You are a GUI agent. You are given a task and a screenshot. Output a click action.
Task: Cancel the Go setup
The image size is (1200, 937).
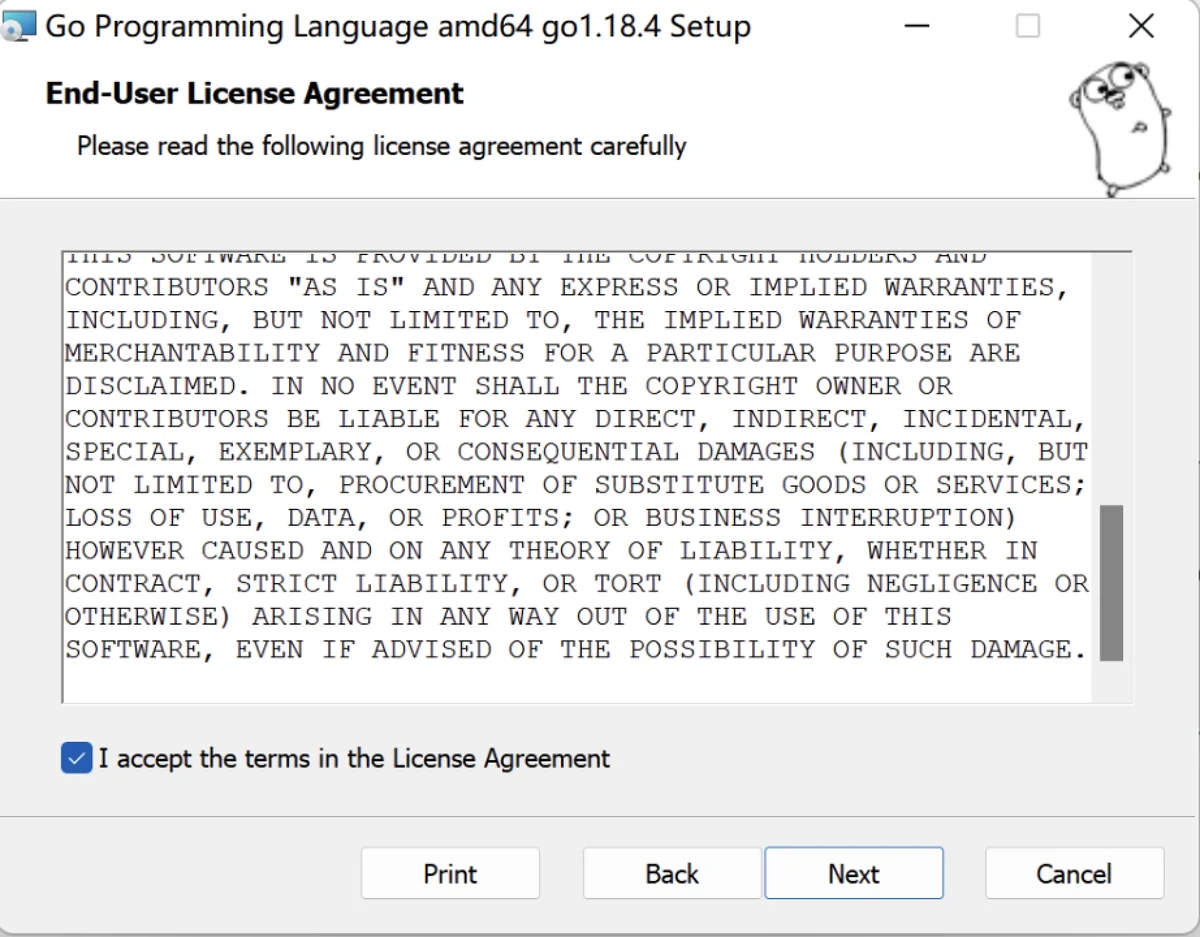[x=1074, y=874]
